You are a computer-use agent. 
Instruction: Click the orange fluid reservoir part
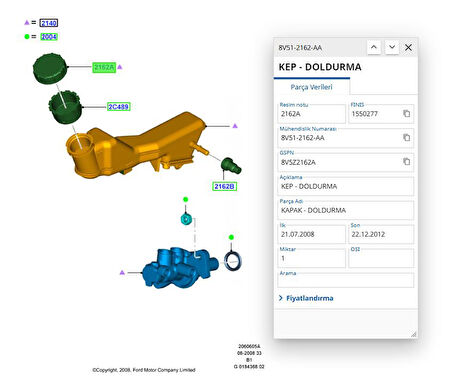coord(135,145)
